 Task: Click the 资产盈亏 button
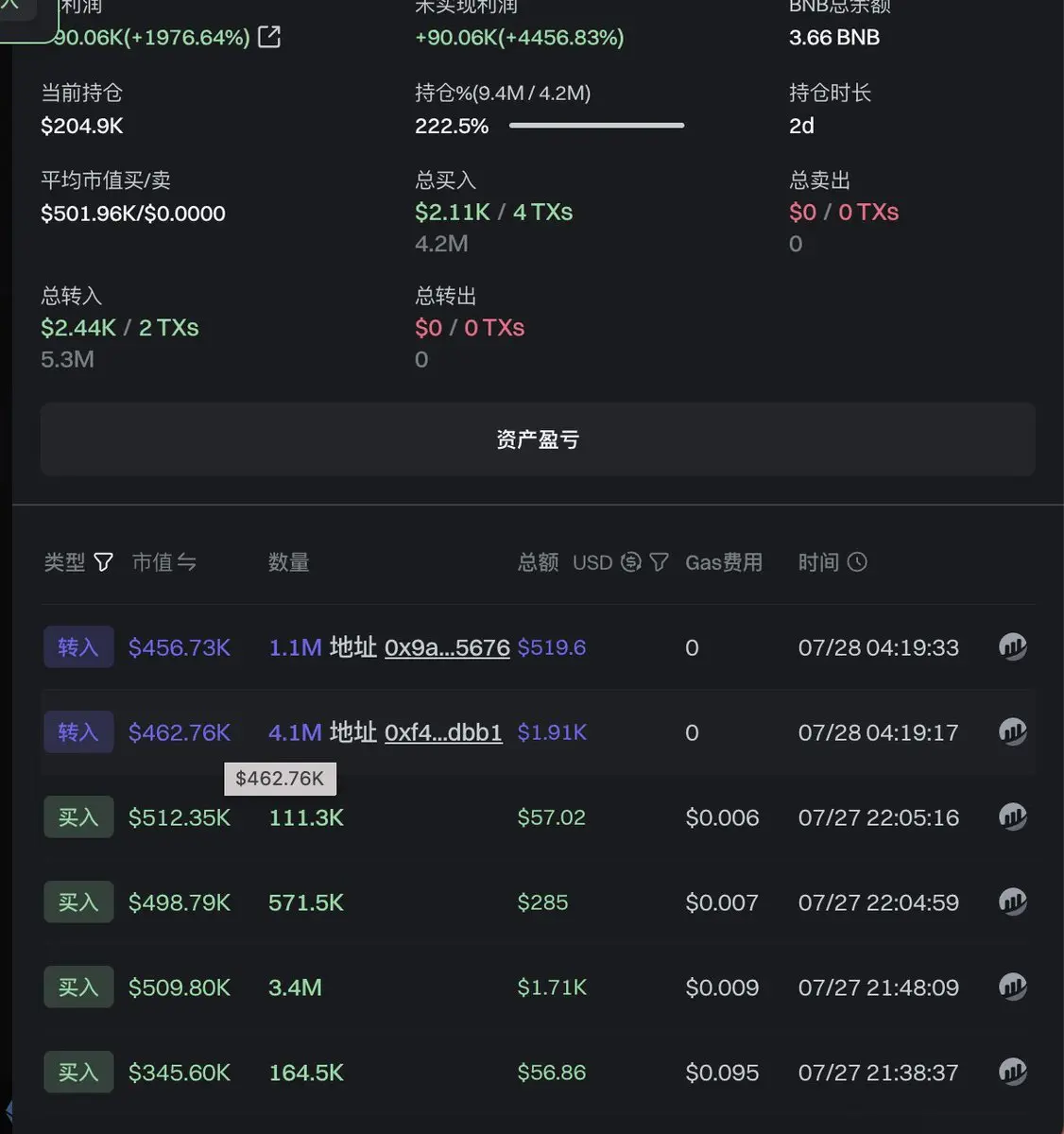538,439
